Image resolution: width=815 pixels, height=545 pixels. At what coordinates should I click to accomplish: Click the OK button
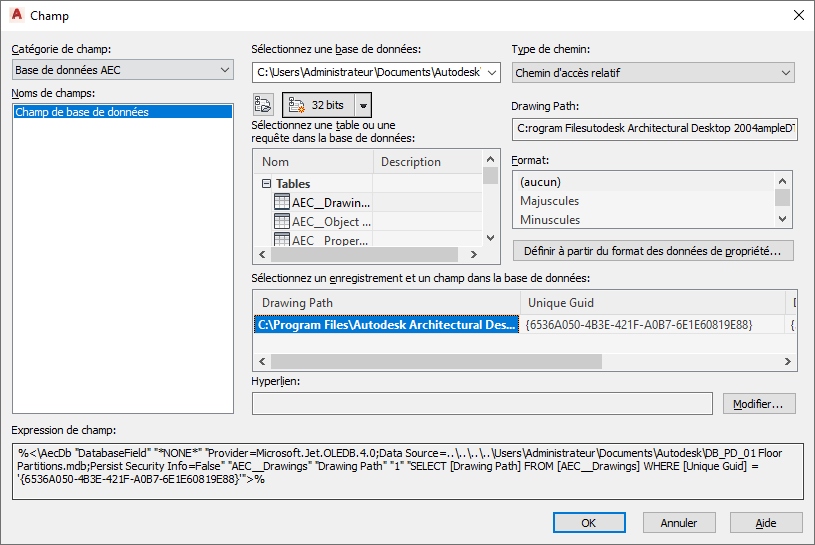[x=589, y=523]
